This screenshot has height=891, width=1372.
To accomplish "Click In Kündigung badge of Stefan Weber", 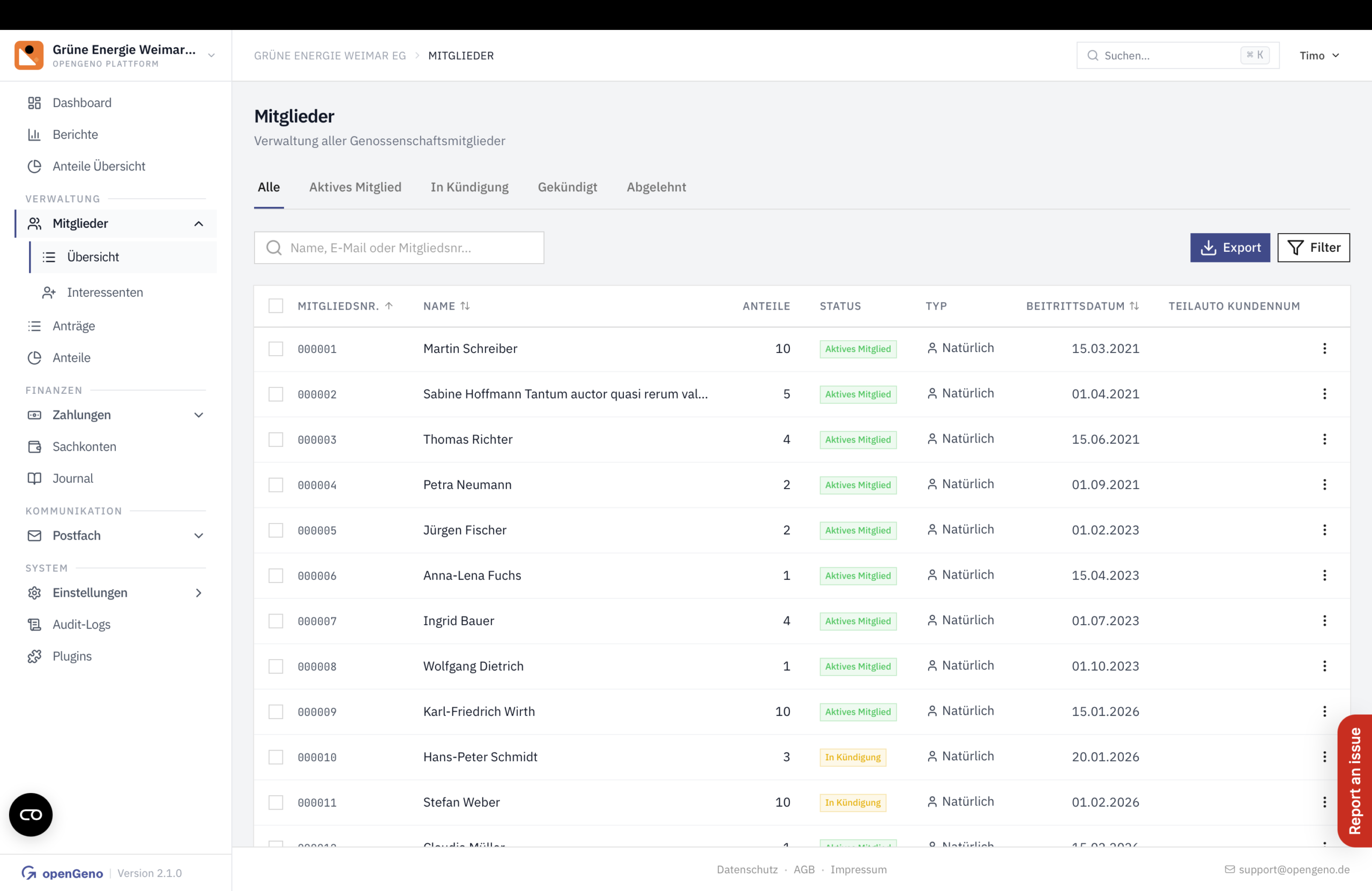I will click(x=853, y=802).
